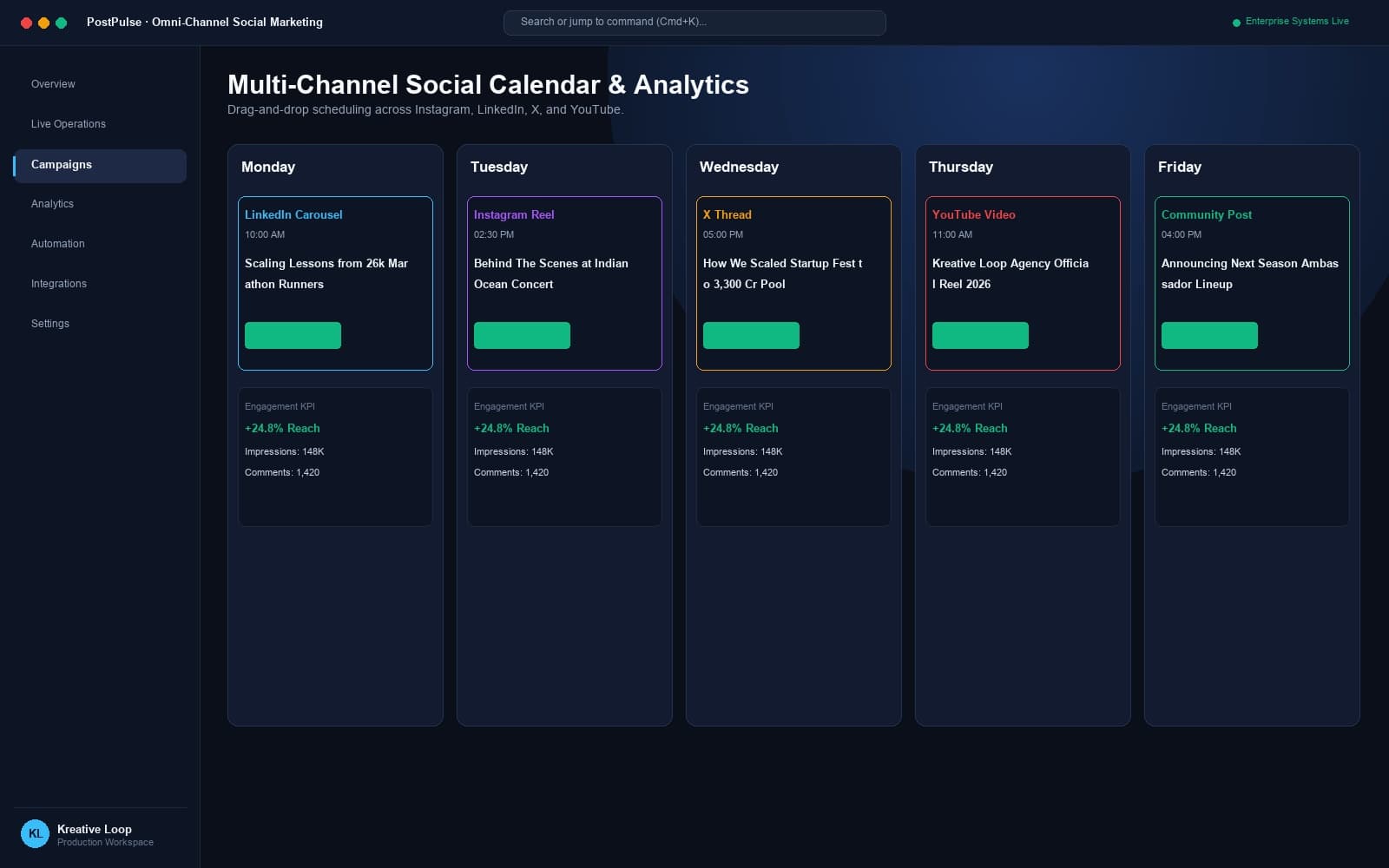The width and height of the screenshot is (1389, 868).
Task: Click the Tuesday column heading
Action: 499,167
